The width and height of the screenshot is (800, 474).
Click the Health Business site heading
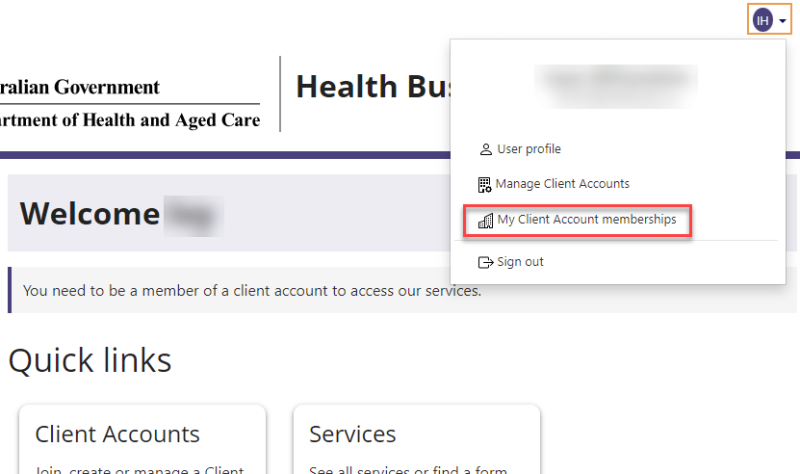[x=371, y=88]
